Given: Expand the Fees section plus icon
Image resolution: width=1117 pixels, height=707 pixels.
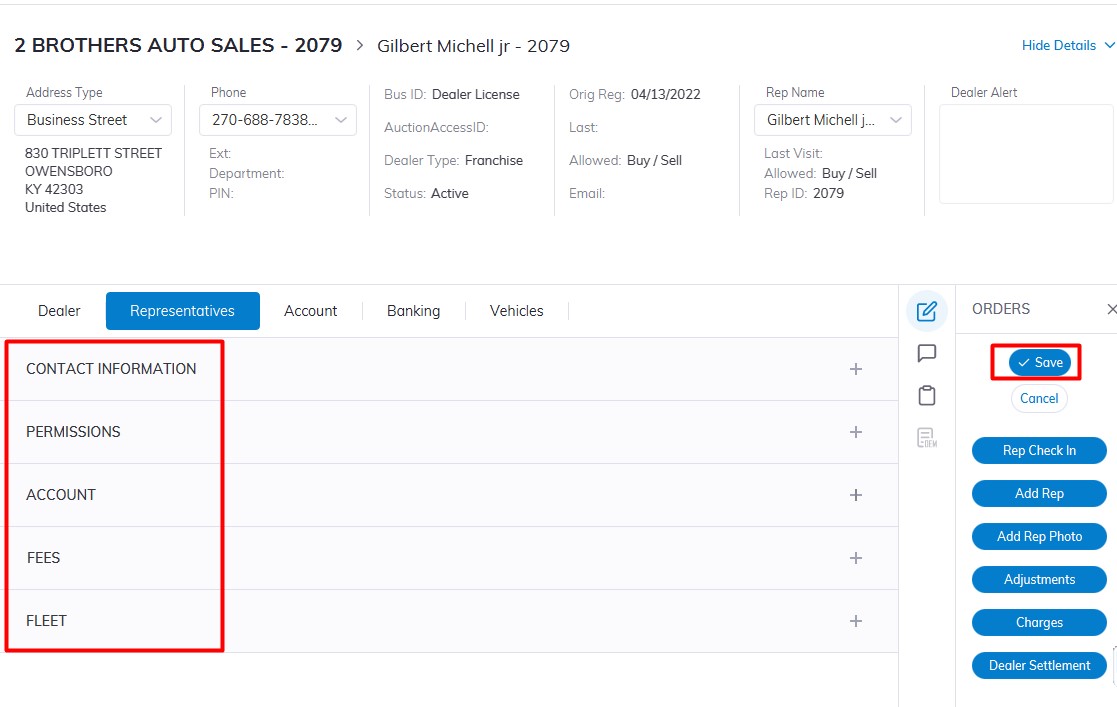Looking at the screenshot, I should [x=855, y=558].
